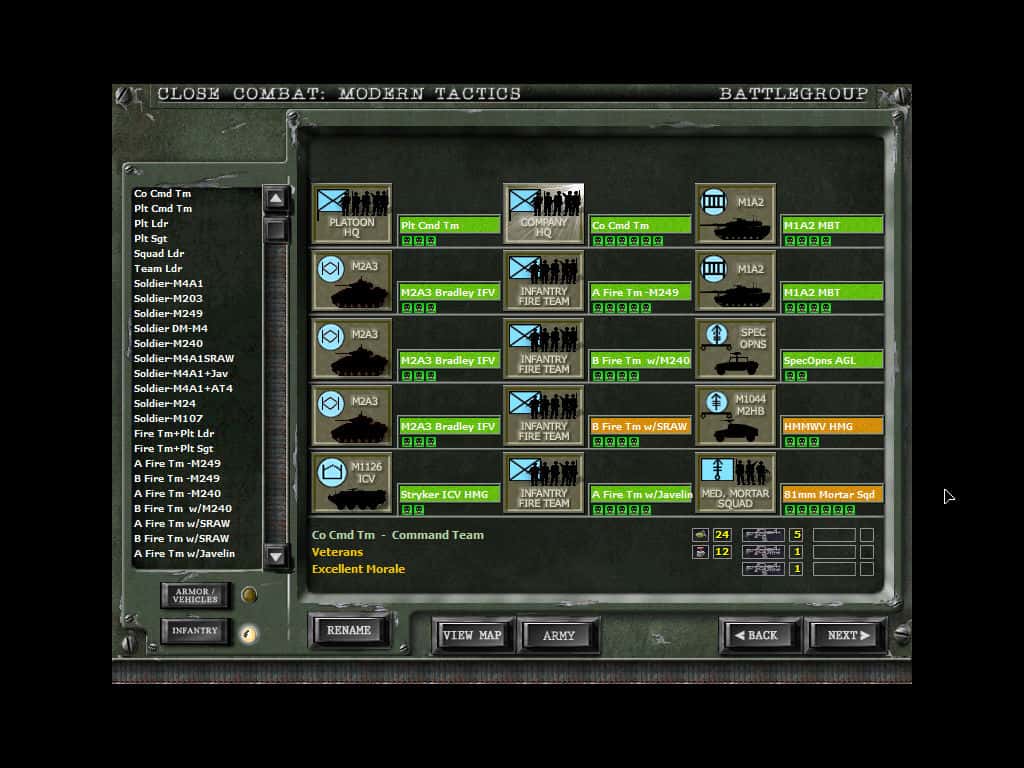
Task: Select B Fire Tm -M249 in the roster list
Action: [x=177, y=479]
